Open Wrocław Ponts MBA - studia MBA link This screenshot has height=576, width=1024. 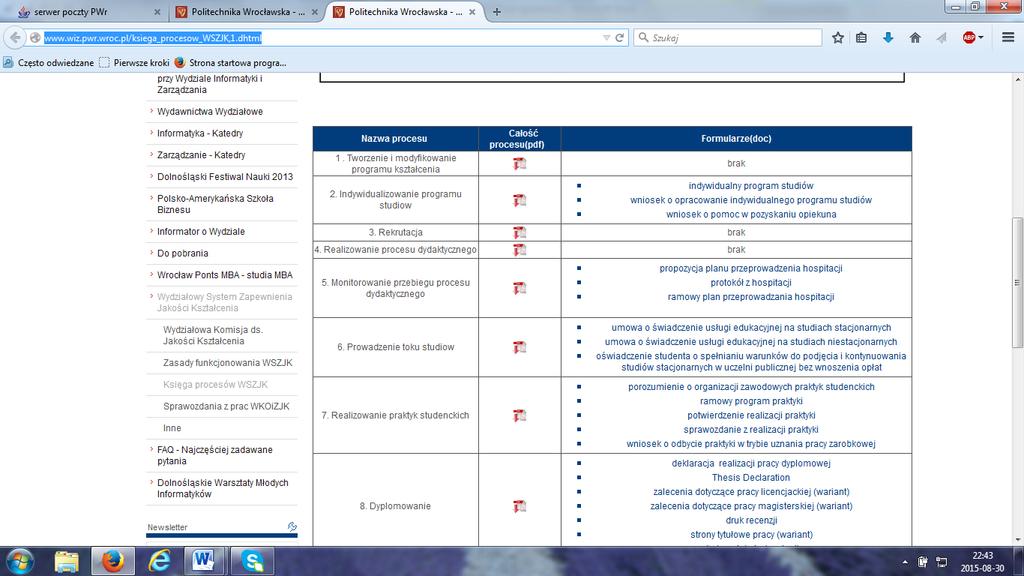point(225,275)
